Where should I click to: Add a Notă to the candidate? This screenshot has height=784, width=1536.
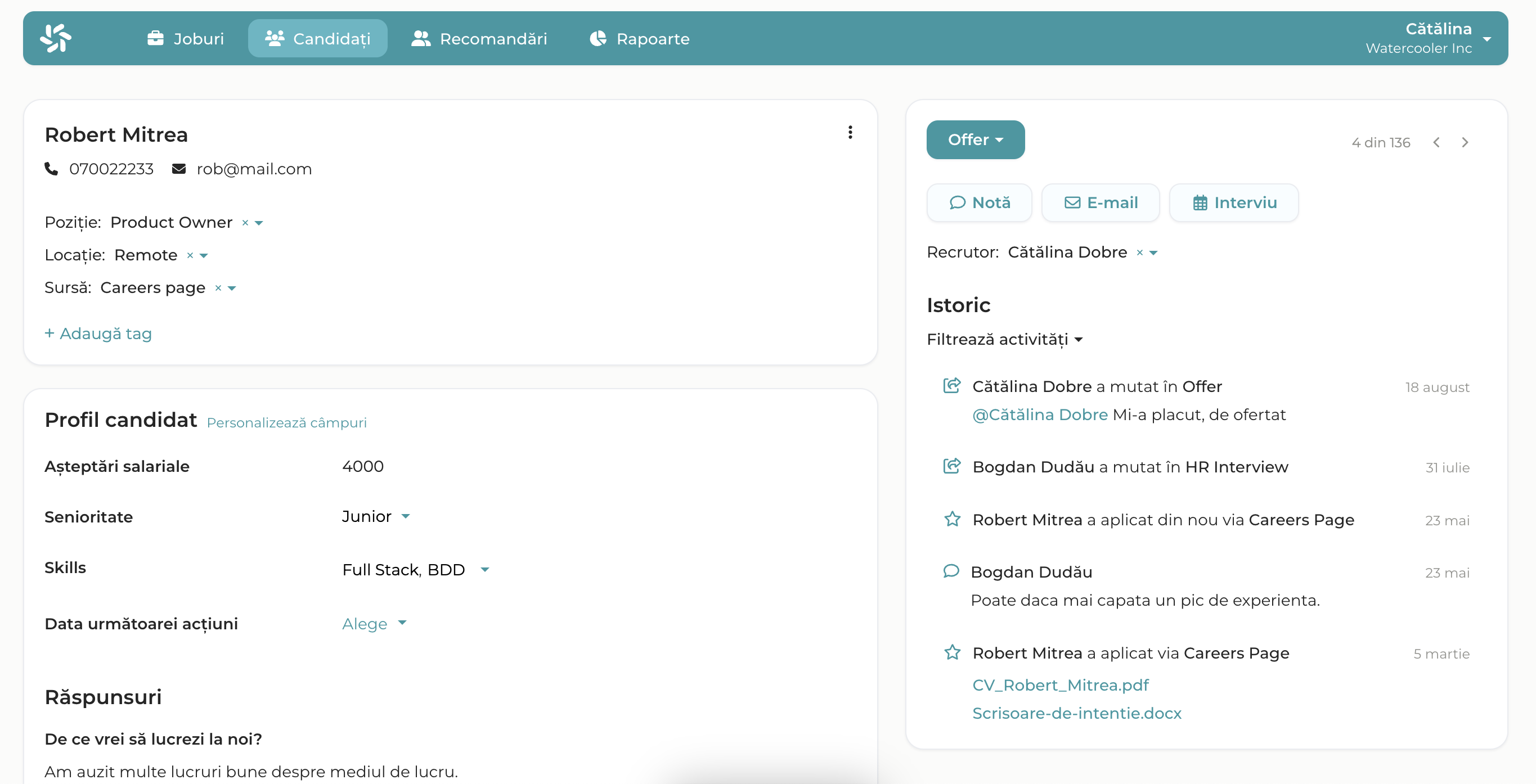click(979, 202)
